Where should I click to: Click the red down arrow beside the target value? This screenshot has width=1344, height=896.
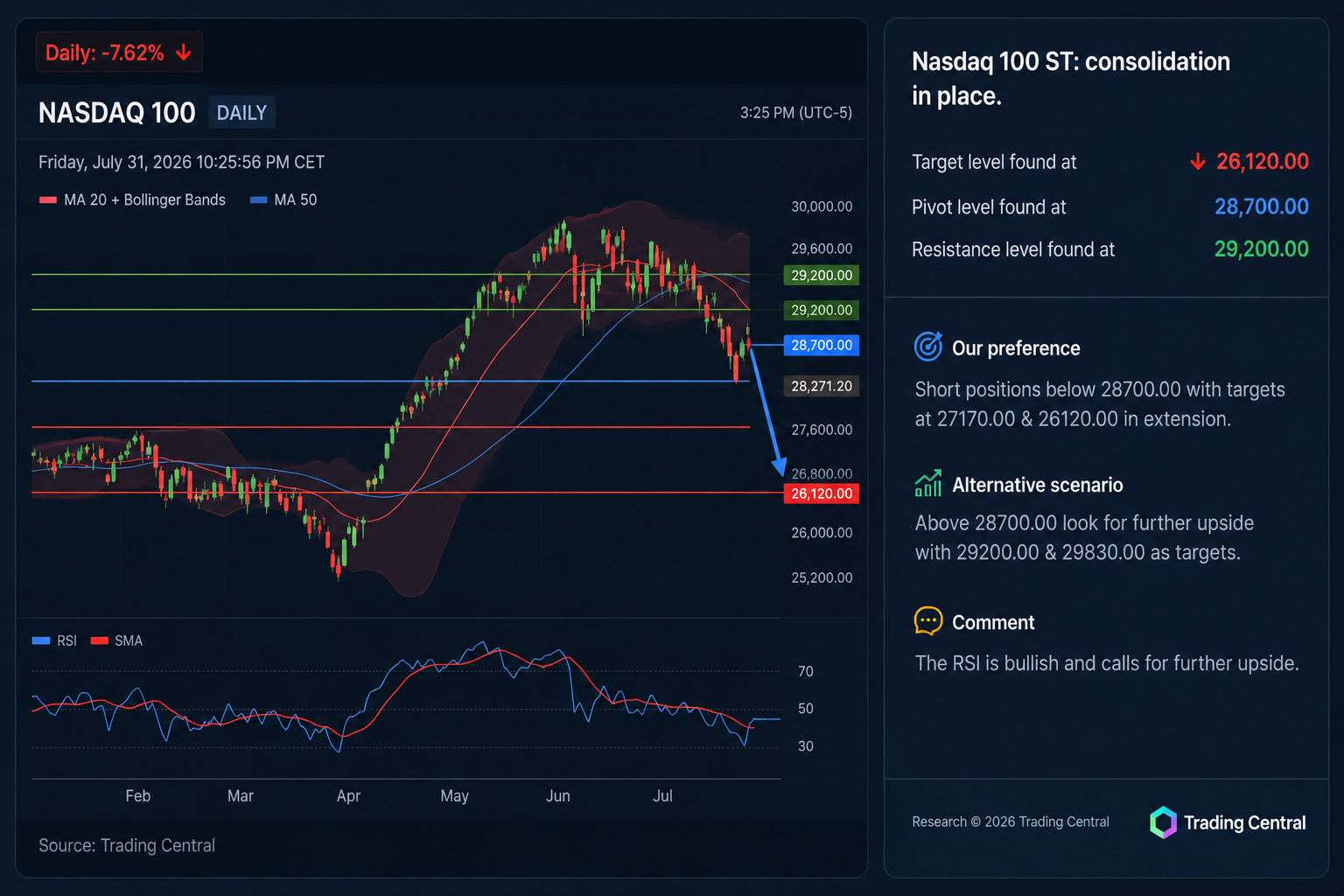(1198, 162)
